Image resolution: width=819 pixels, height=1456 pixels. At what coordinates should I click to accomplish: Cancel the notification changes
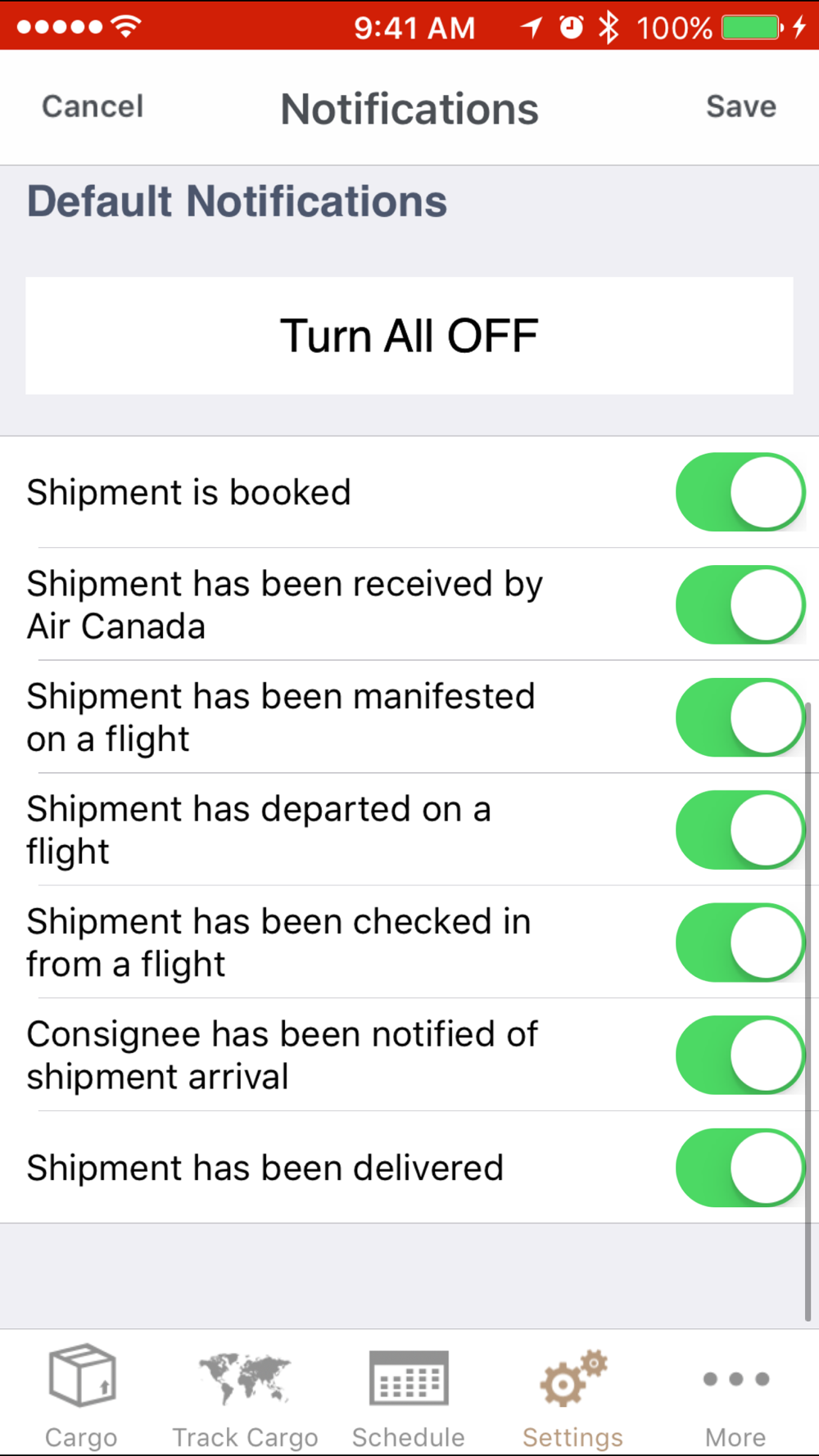point(93,106)
